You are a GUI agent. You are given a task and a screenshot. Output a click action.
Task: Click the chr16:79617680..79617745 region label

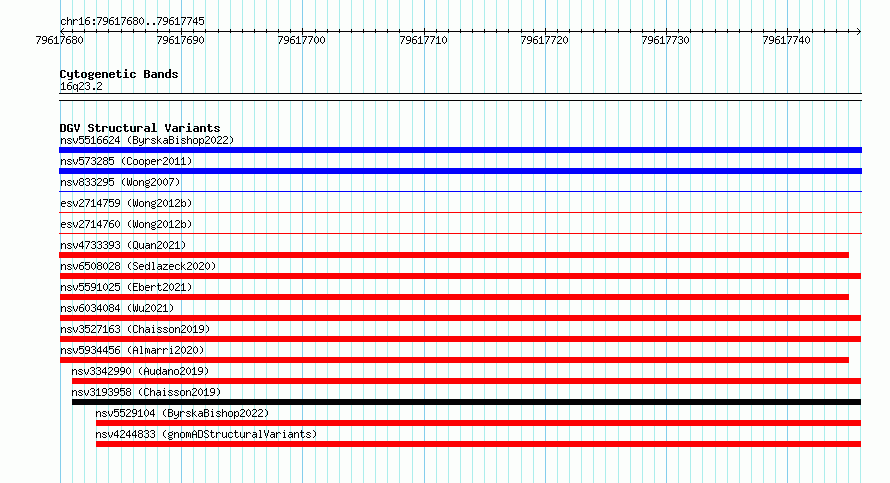coord(132,22)
